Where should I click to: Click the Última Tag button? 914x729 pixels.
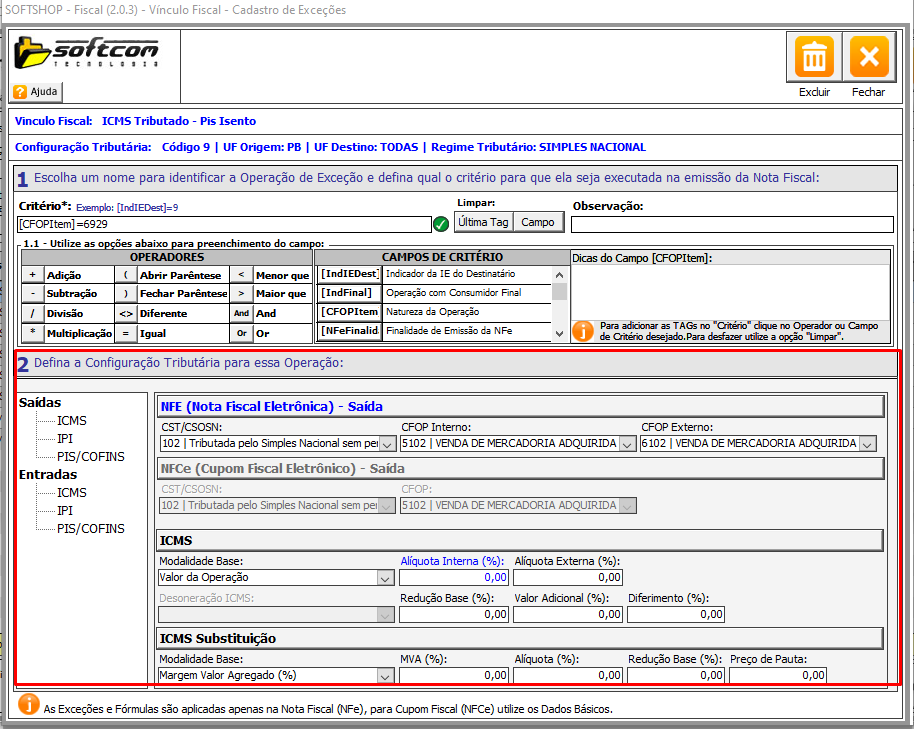coord(485,222)
